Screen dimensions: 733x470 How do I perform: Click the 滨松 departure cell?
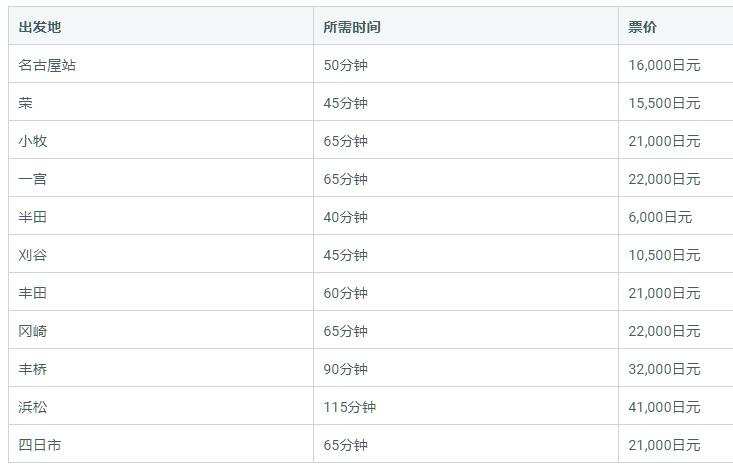pos(33,407)
